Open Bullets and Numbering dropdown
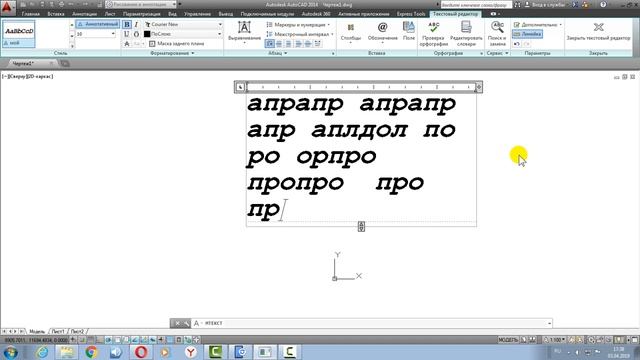 [x=298, y=25]
